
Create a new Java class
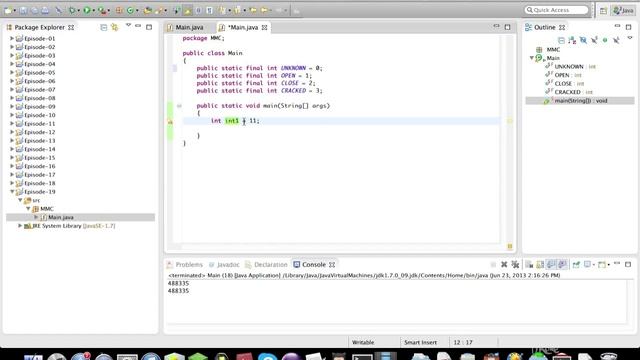pyautogui.click(x=130, y=10)
